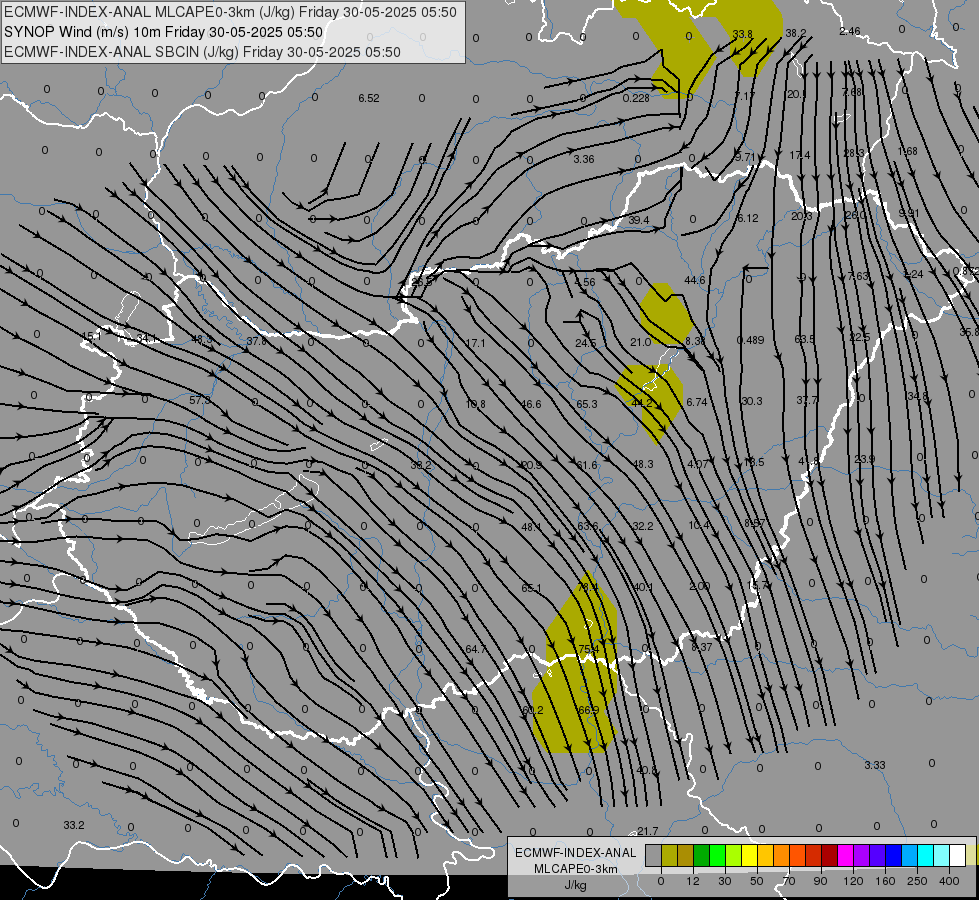This screenshot has height=900, width=979.
Task: Click the grid value 8.37
Action: pyautogui.click(x=702, y=647)
